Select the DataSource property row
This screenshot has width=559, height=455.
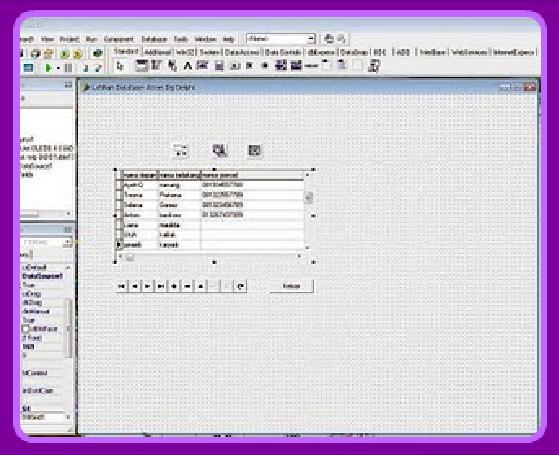43,276
